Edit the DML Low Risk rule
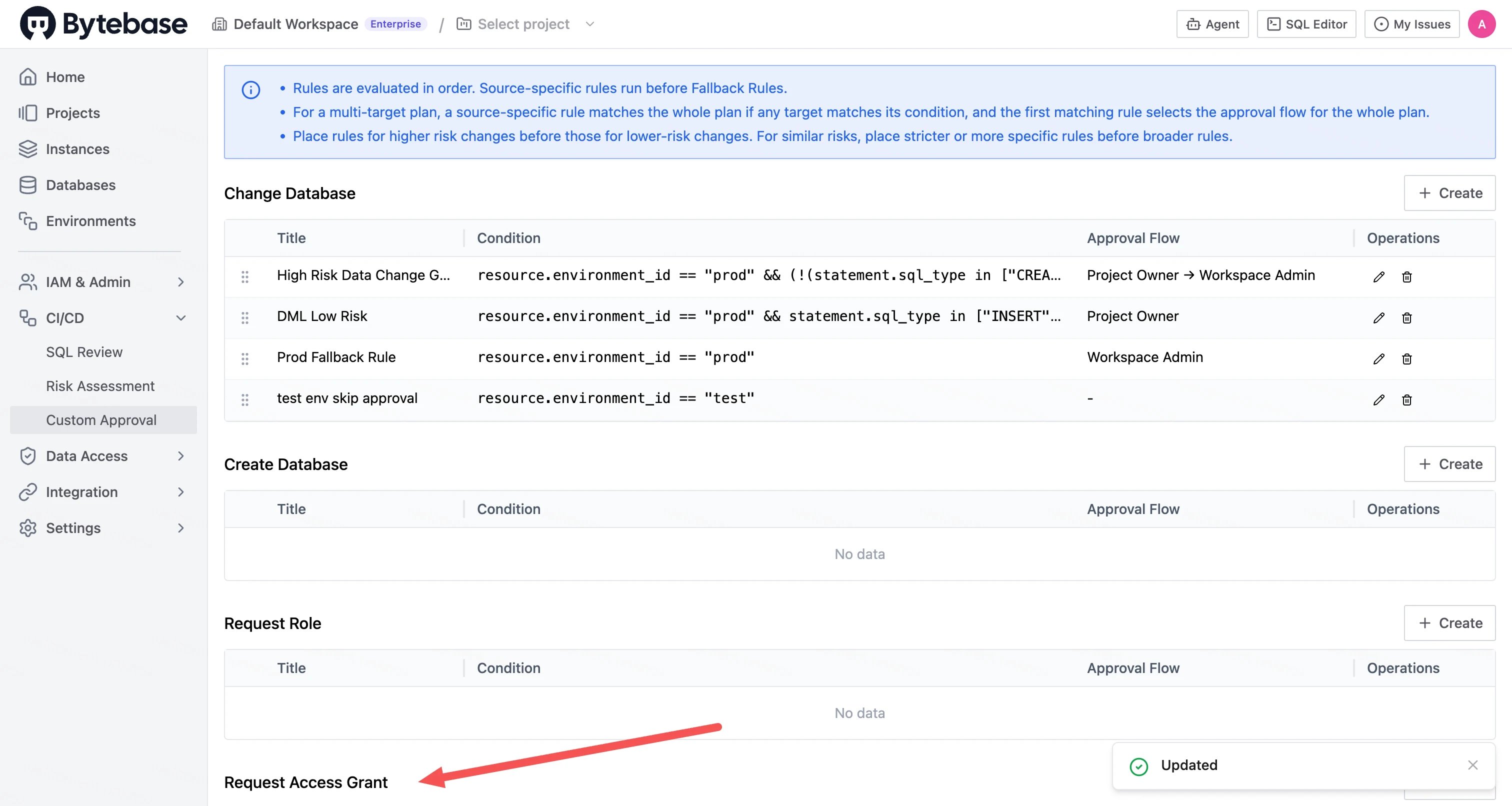 [1379, 317]
